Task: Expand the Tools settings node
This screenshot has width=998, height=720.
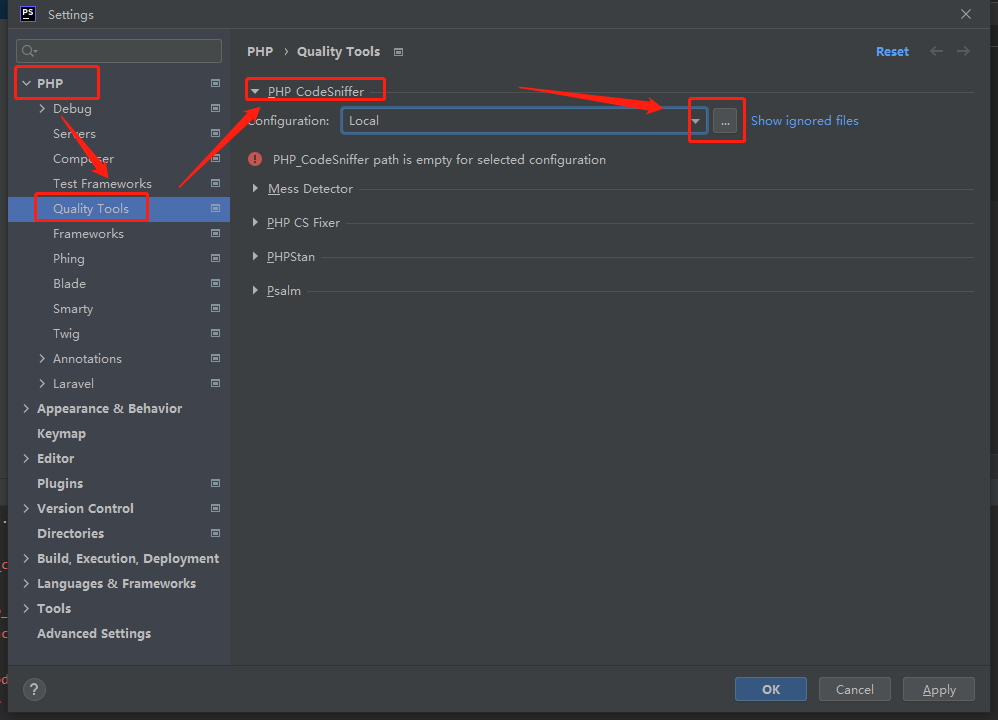Action: pos(26,608)
